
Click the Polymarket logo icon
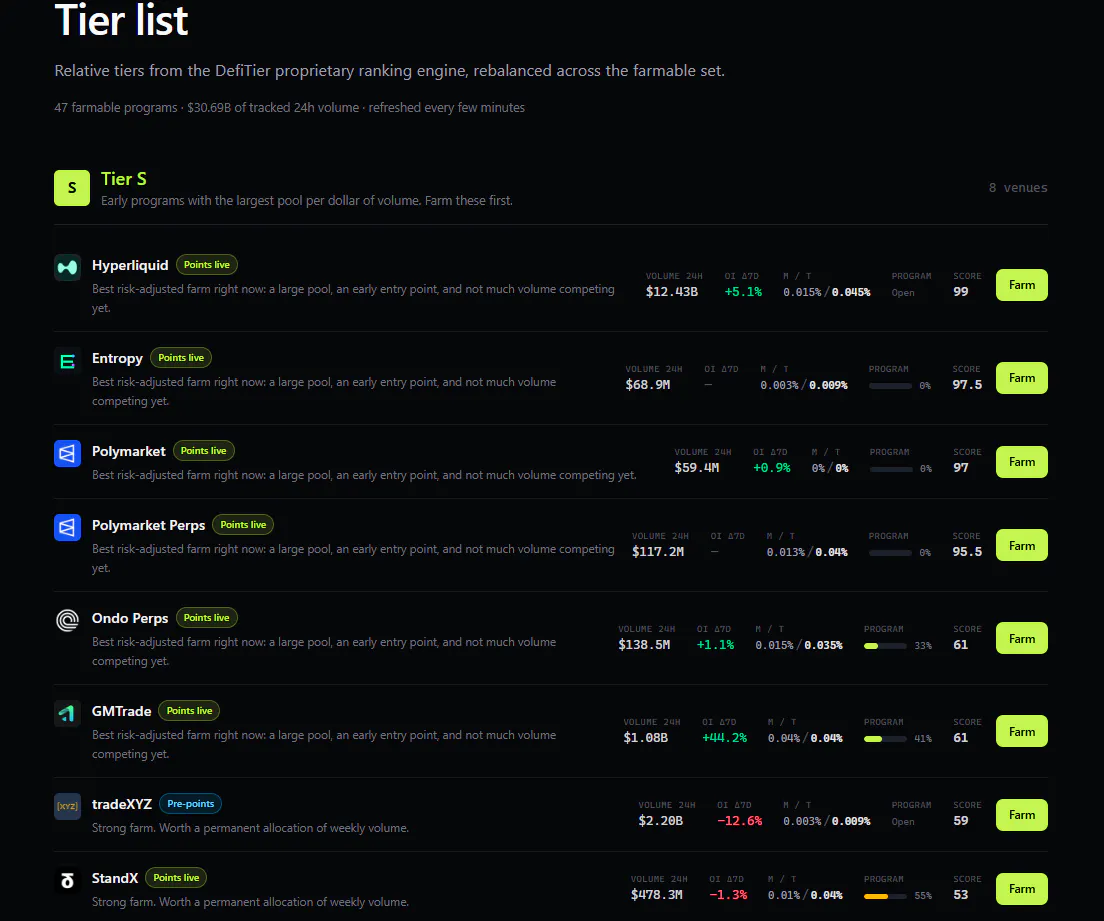click(68, 453)
